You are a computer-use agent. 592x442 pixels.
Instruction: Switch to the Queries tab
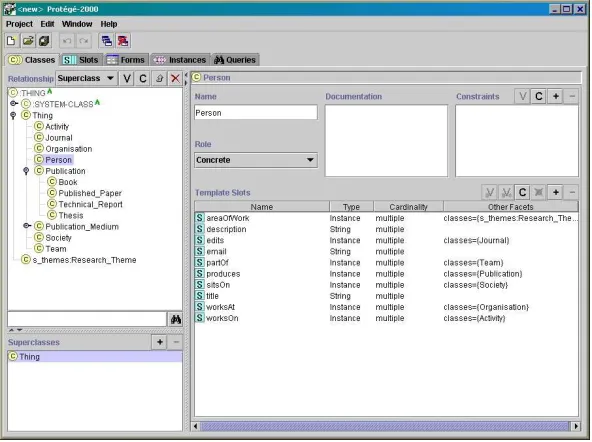click(235, 60)
